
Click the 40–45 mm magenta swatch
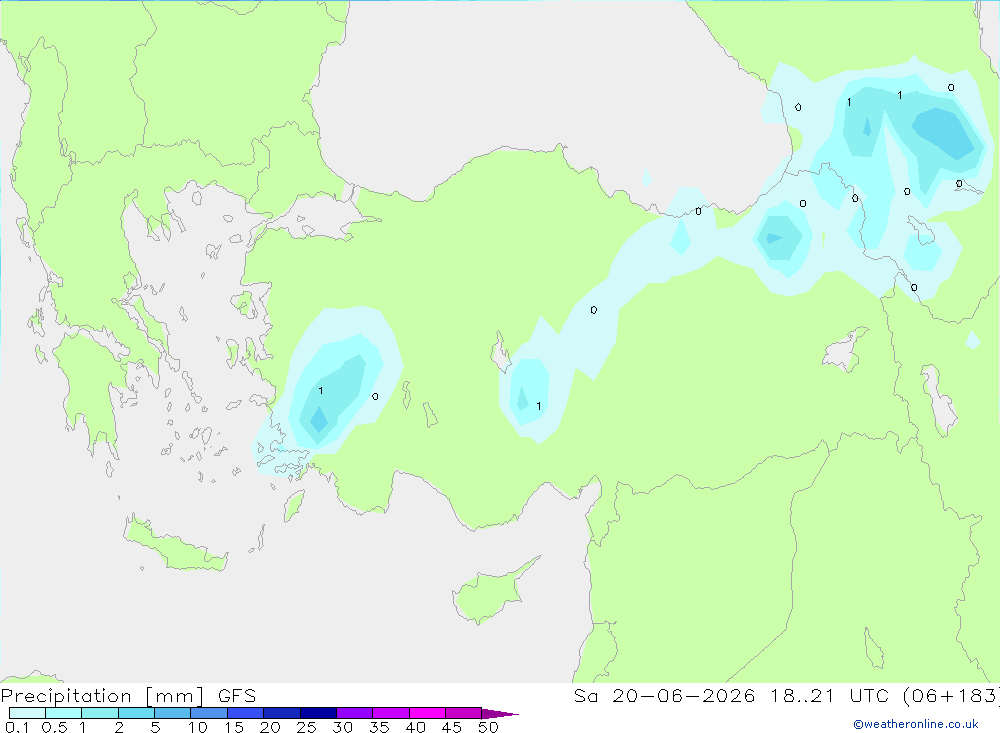point(427,713)
